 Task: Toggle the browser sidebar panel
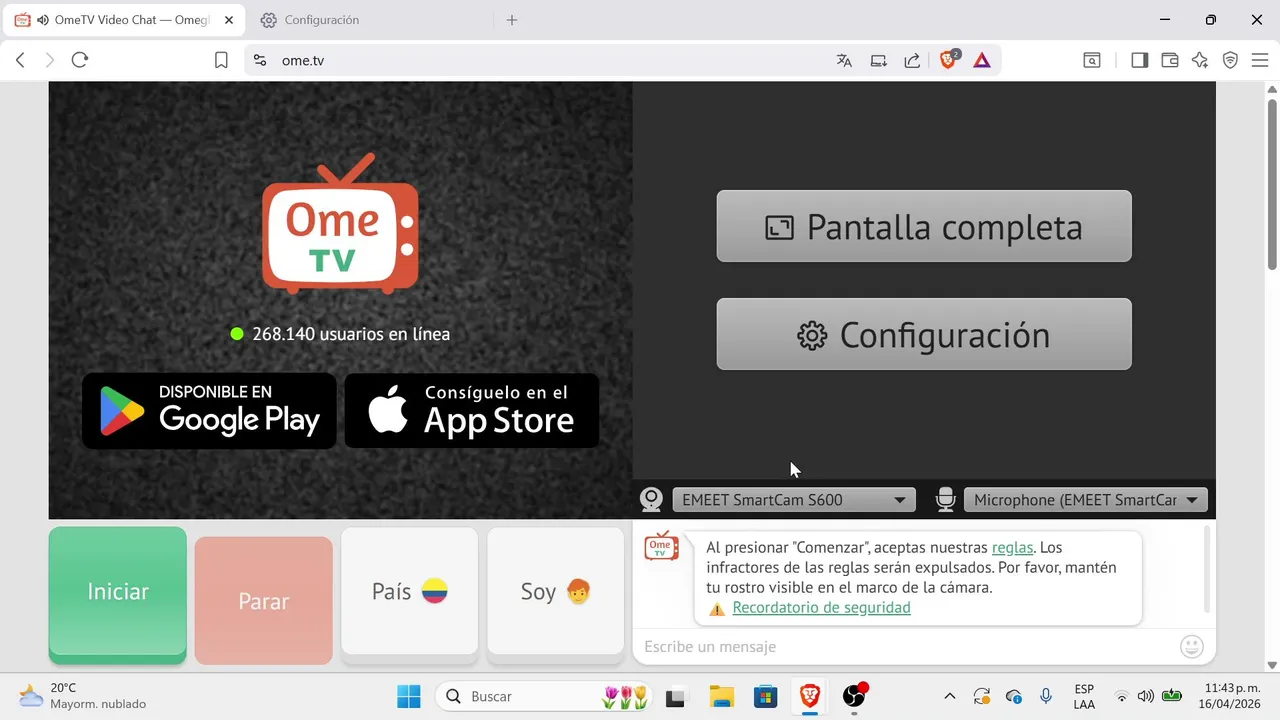pos(1139,60)
